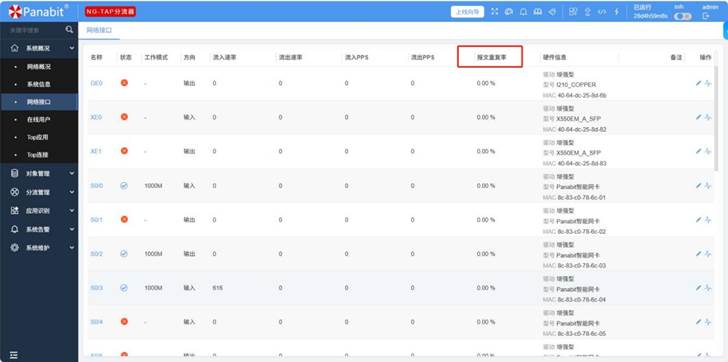Expand the 对象管理 sidebar section
The height and width of the screenshot is (362, 728).
(x=39, y=174)
